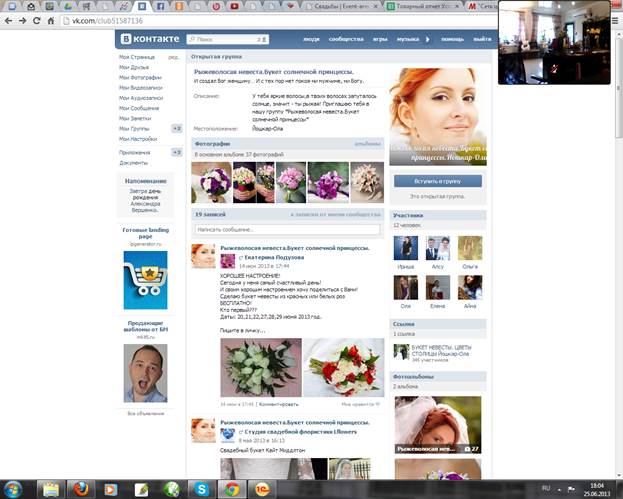
Task: Open Мои Аудиозаписи in sidebar
Action: click(141, 98)
